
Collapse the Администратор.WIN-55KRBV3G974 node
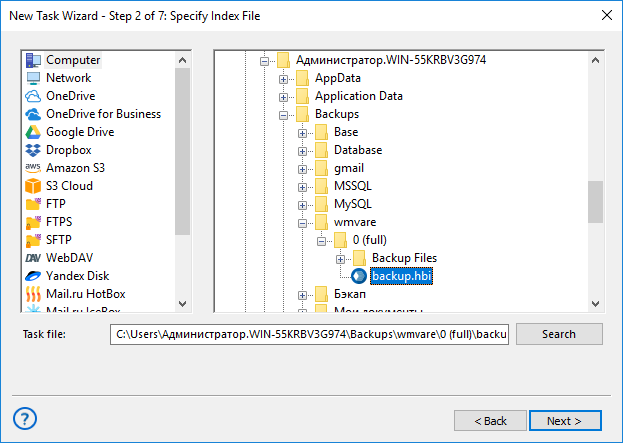(x=264, y=61)
